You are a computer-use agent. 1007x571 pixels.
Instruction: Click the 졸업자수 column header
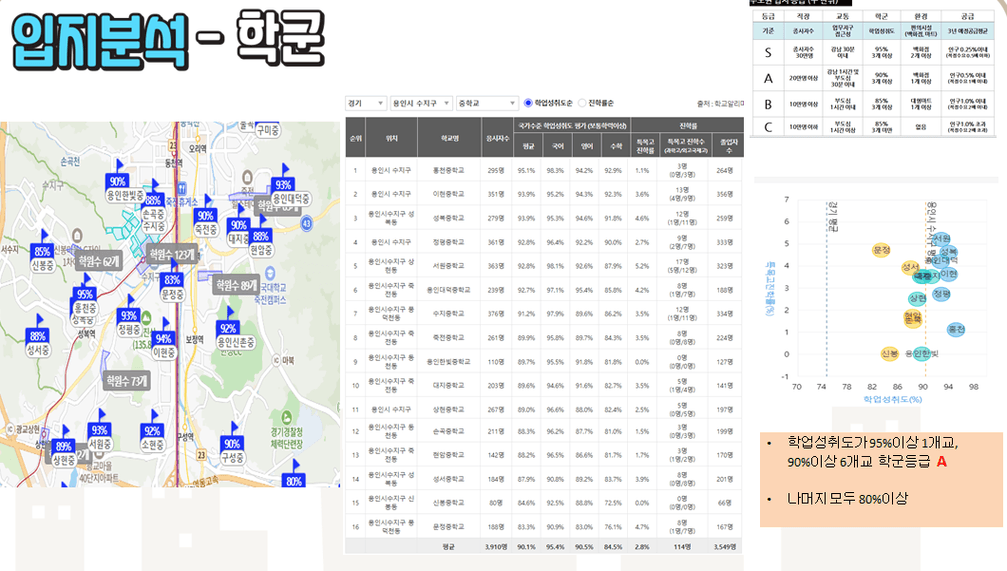coord(728,146)
